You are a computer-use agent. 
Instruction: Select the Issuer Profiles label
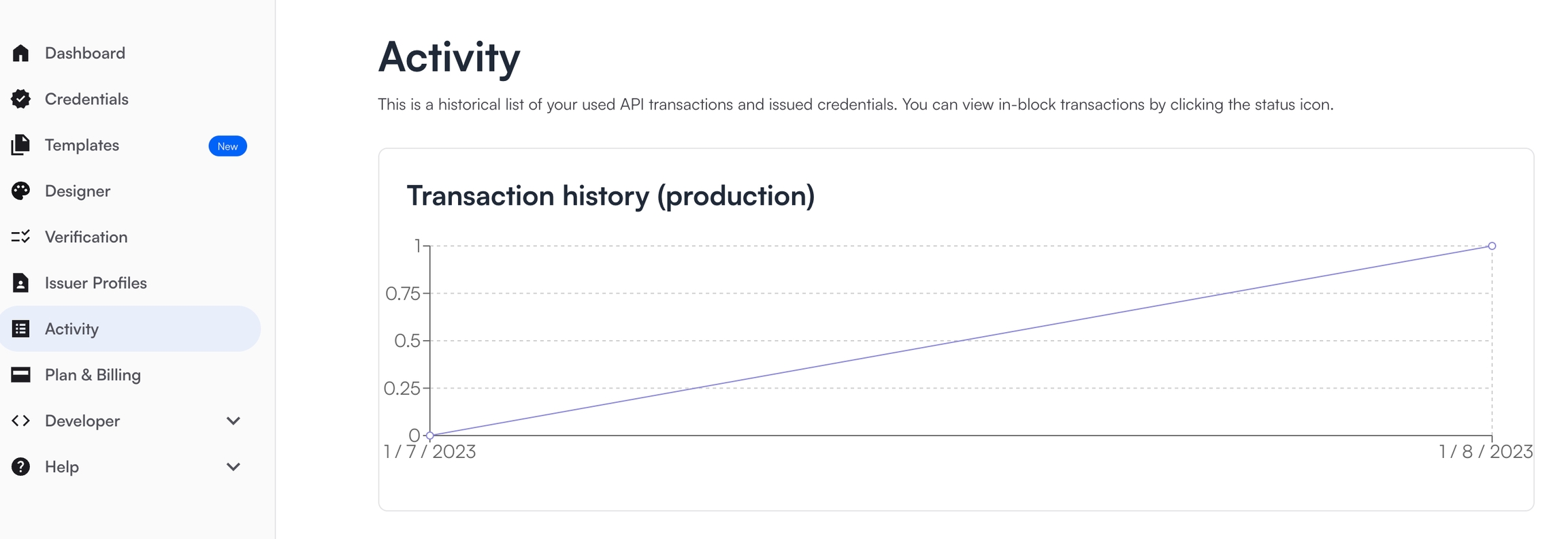[x=95, y=283]
